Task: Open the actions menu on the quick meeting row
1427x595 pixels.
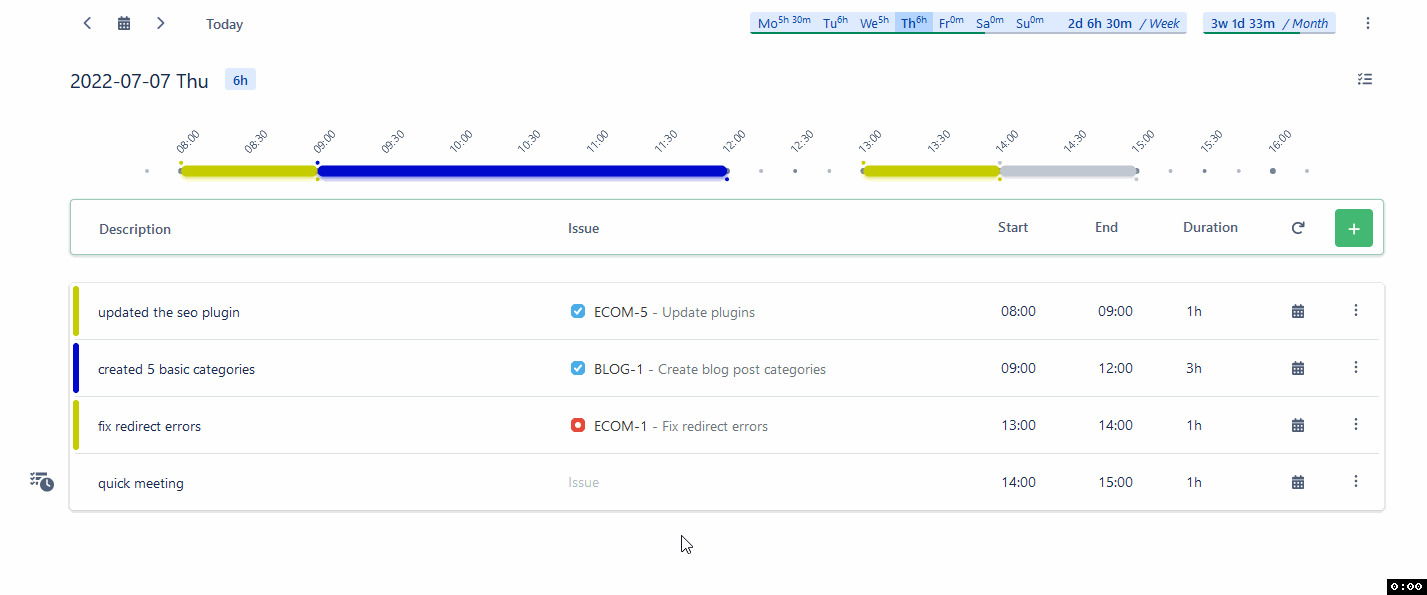Action: 1356,481
